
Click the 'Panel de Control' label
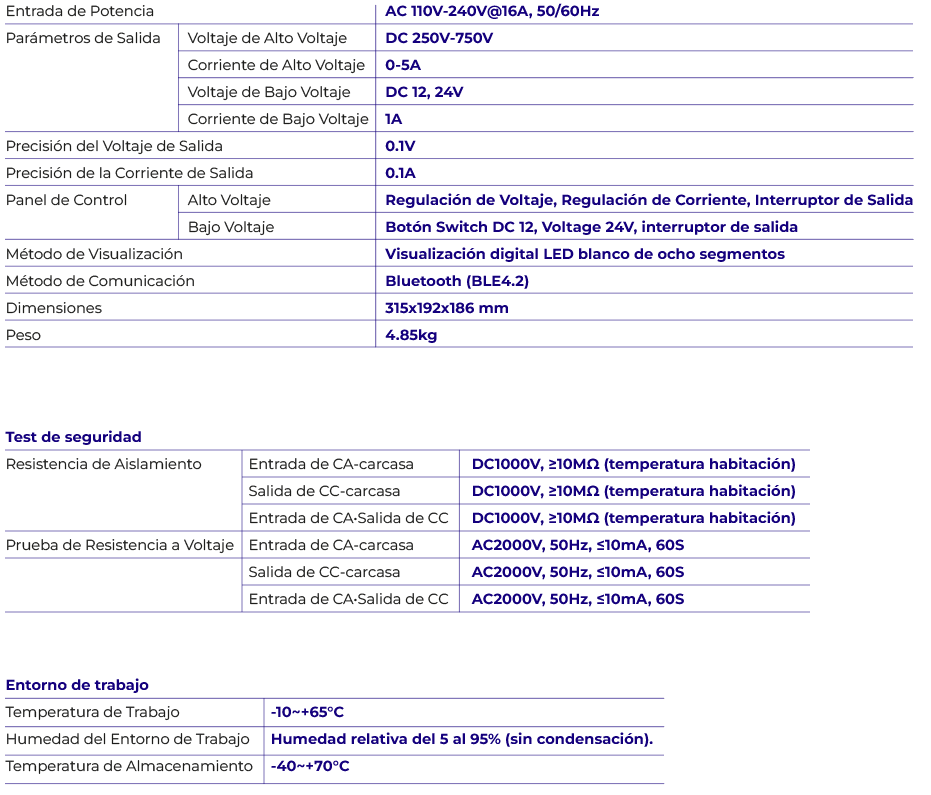[x=67, y=200]
